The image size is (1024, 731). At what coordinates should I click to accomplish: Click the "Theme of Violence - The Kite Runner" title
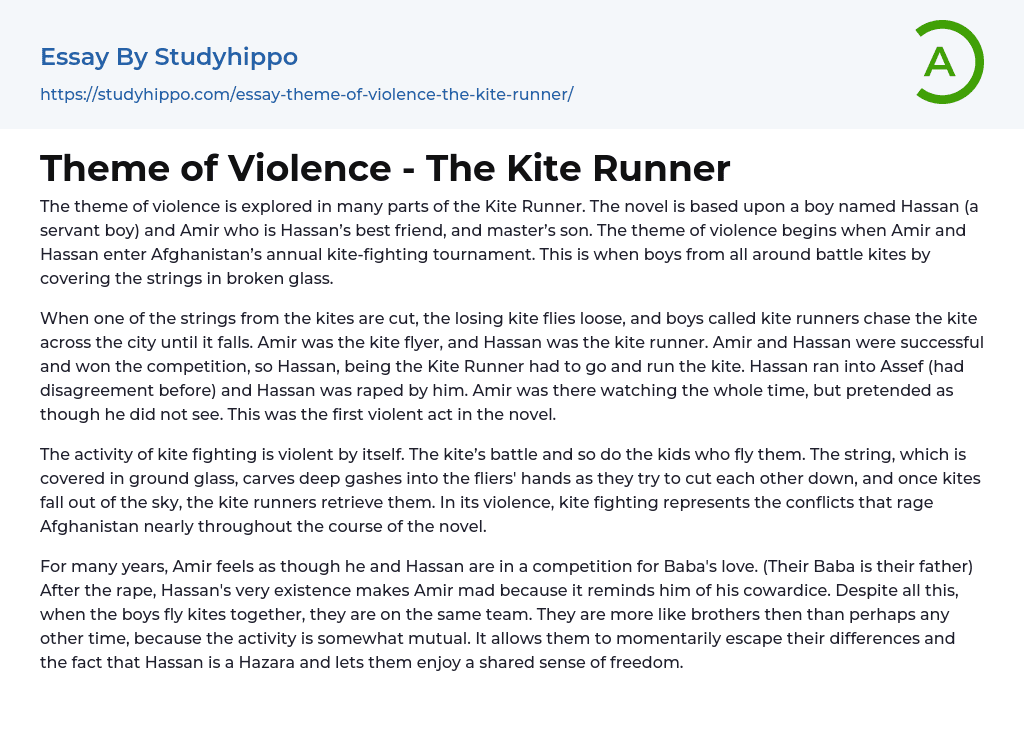tap(385, 168)
